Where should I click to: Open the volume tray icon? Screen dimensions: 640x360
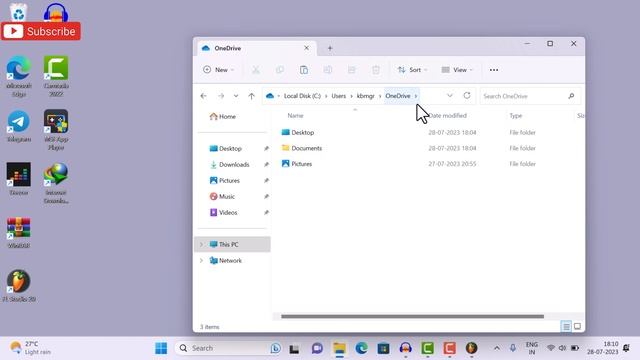coord(562,348)
